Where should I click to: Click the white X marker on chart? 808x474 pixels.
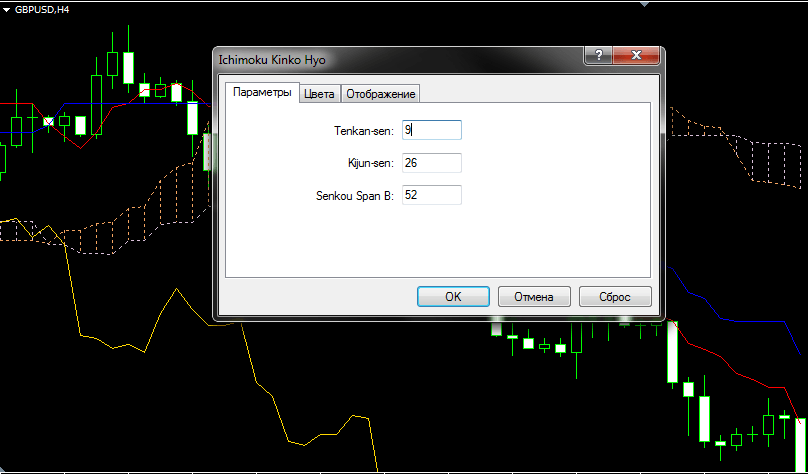pos(48,121)
